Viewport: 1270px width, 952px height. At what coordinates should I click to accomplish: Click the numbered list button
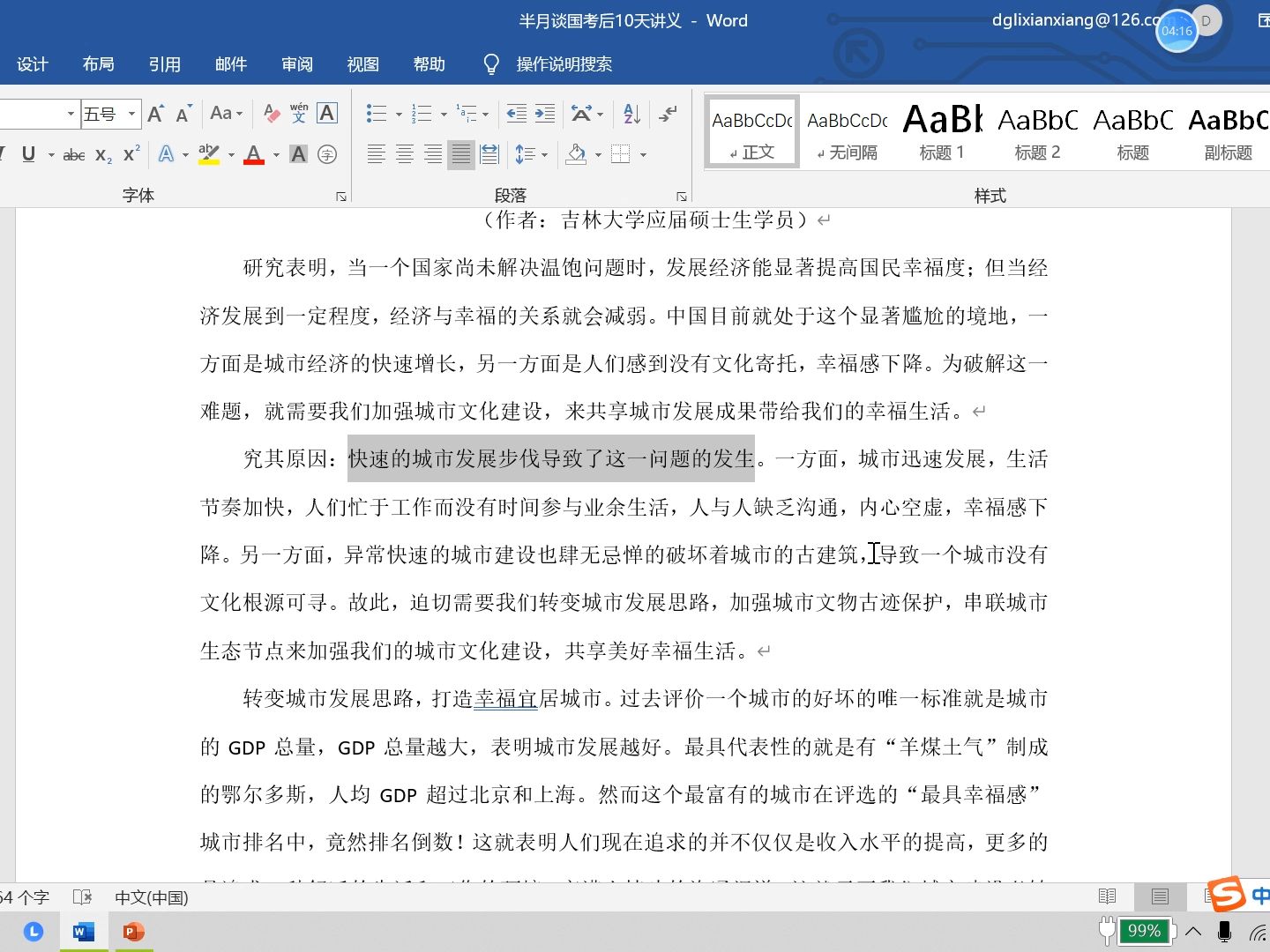[x=422, y=114]
